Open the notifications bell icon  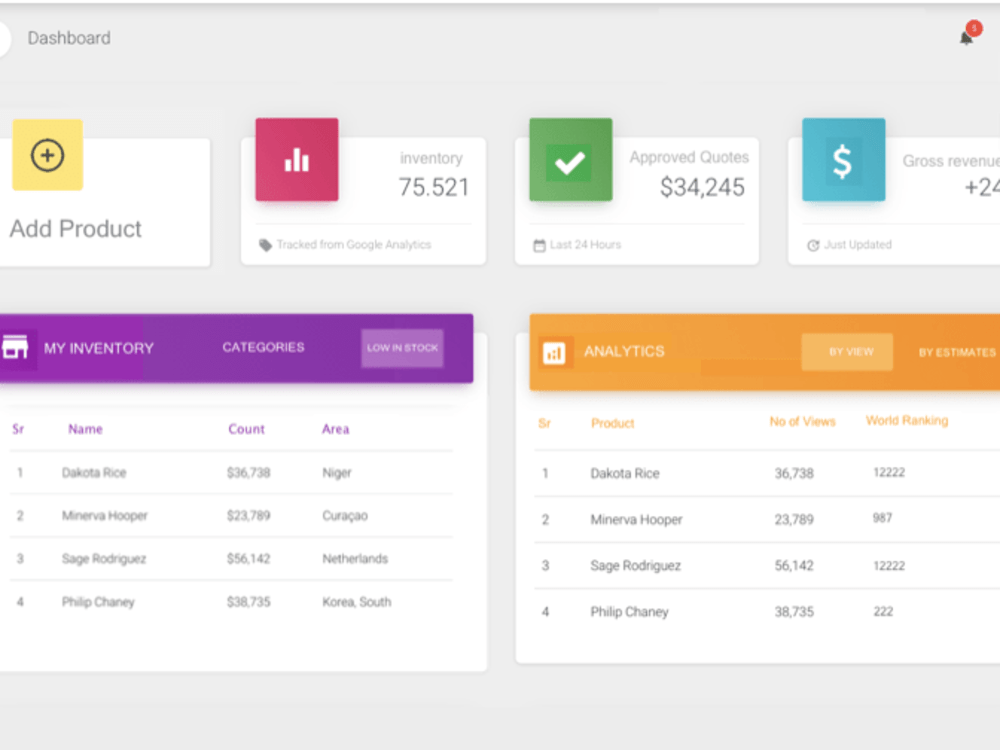click(966, 38)
